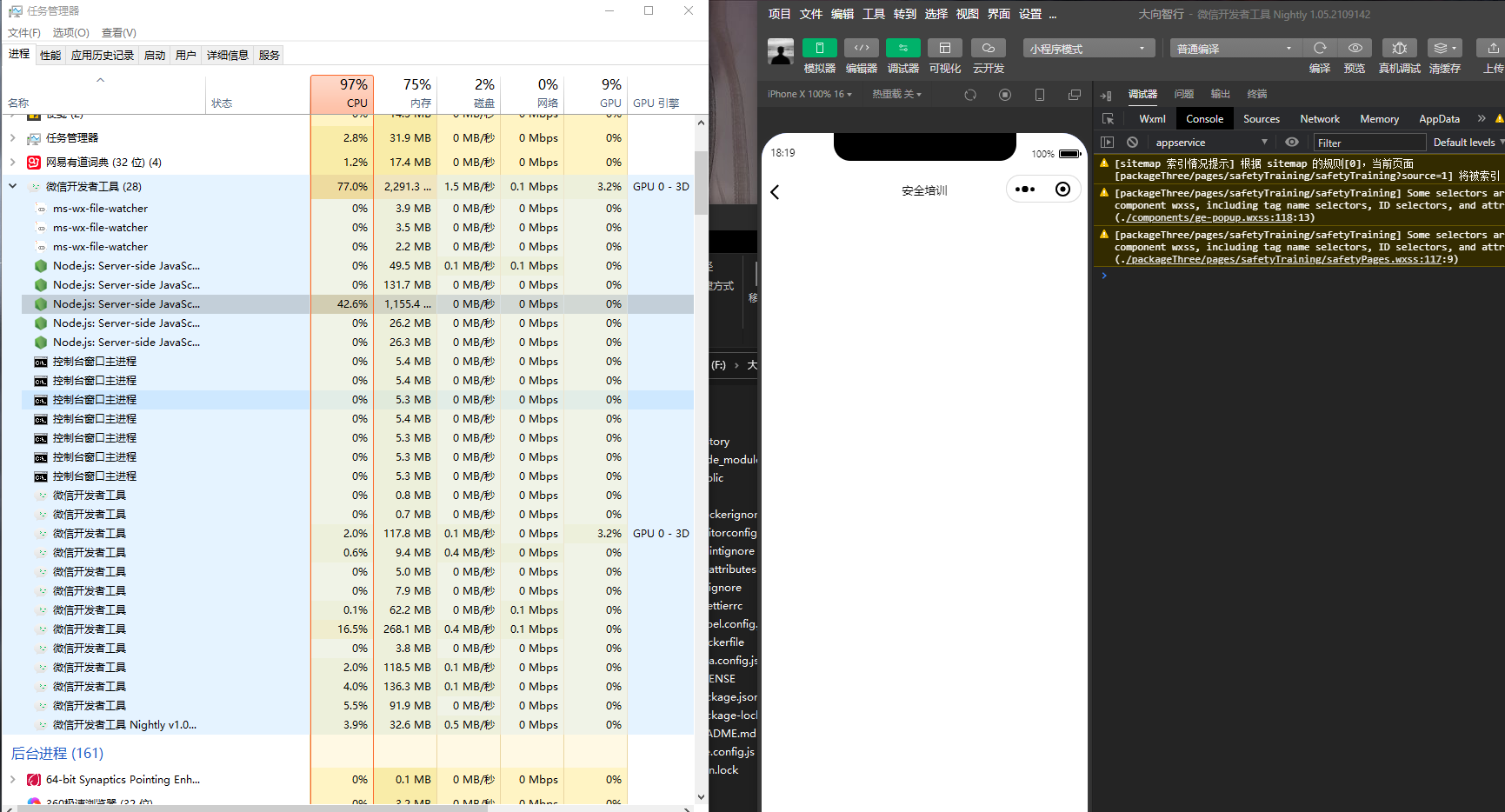This screenshot has height=812, width=1505.
Task: Sort processes by the GPU 引擎 column header
Action: point(661,94)
